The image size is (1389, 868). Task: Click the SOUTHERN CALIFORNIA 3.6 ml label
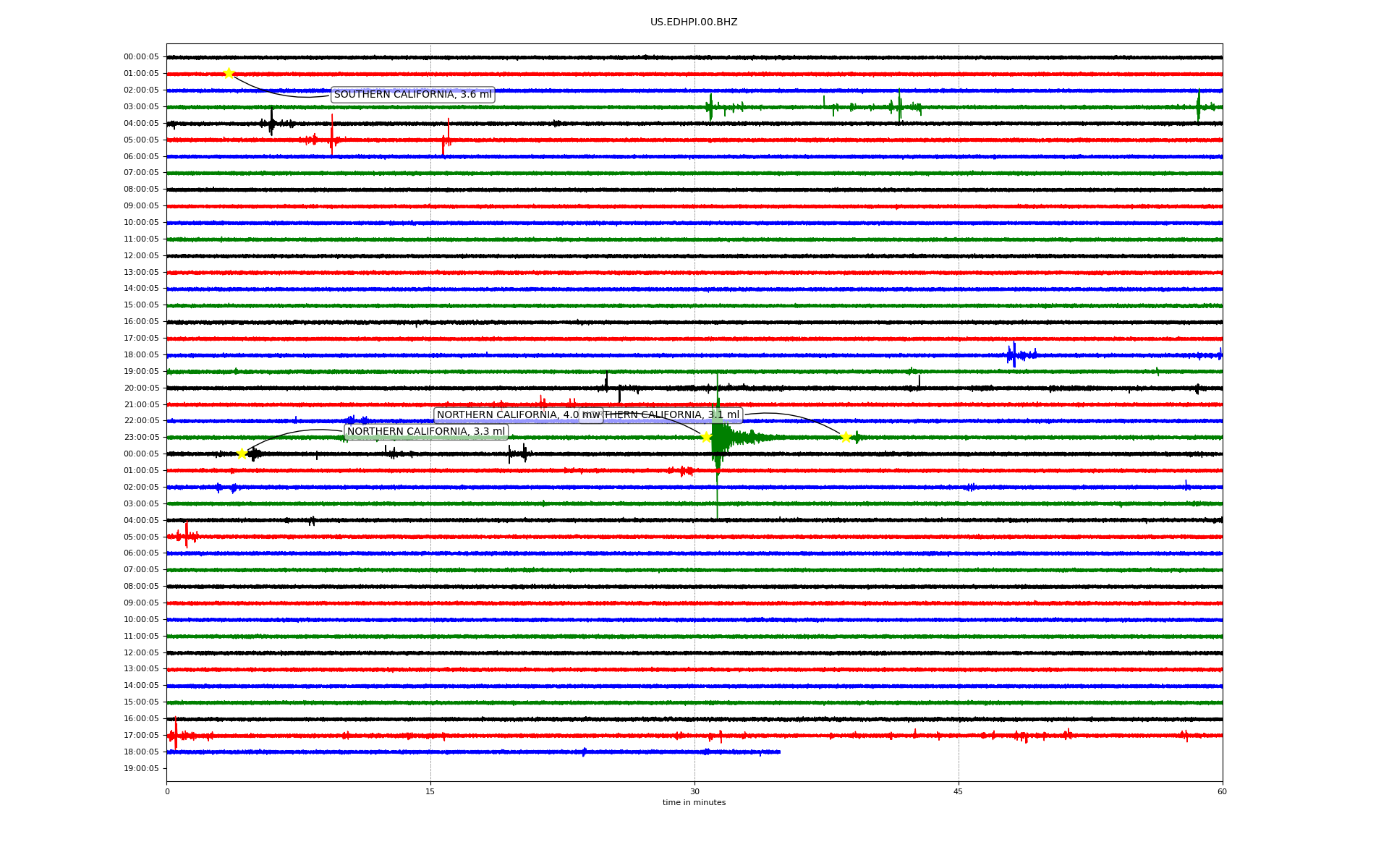point(412,95)
